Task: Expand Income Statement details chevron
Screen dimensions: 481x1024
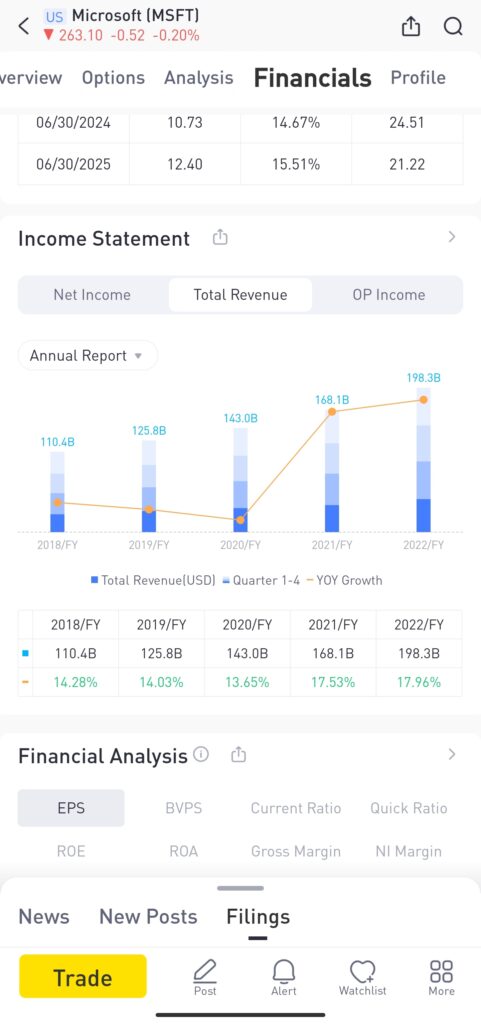Action: tap(452, 237)
